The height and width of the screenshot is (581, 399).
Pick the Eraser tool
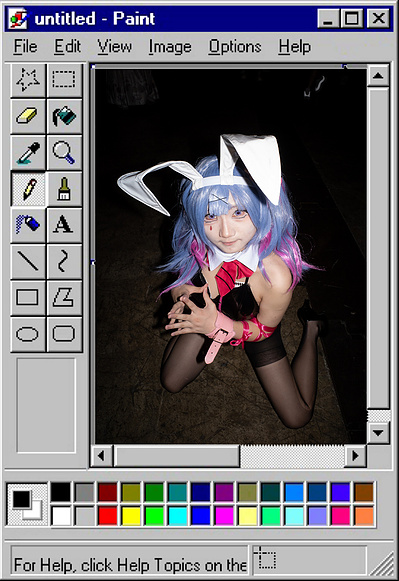pyautogui.click(x=28, y=117)
